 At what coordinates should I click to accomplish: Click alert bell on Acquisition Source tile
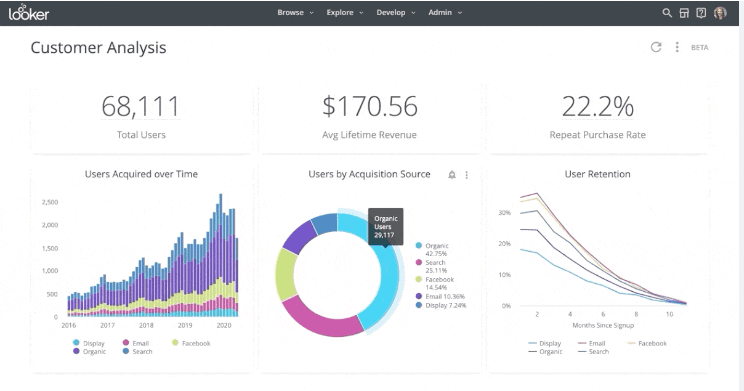tap(452, 175)
